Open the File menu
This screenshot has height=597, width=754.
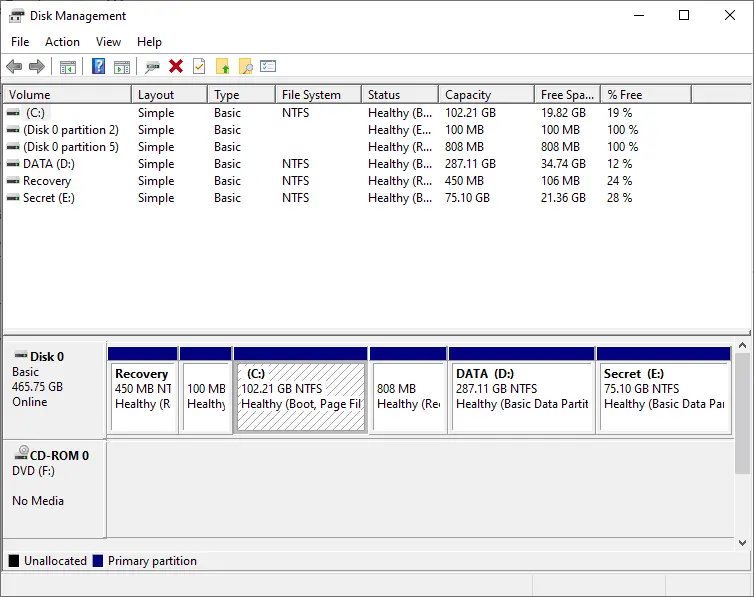20,42
